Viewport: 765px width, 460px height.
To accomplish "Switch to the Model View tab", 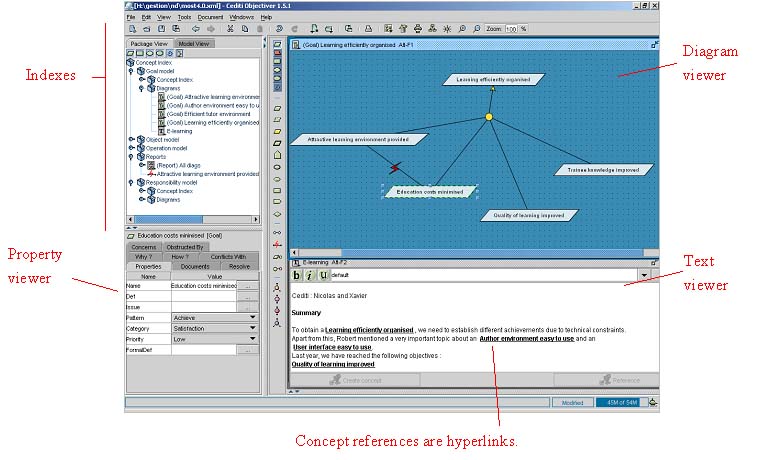I will coord(192,45).
